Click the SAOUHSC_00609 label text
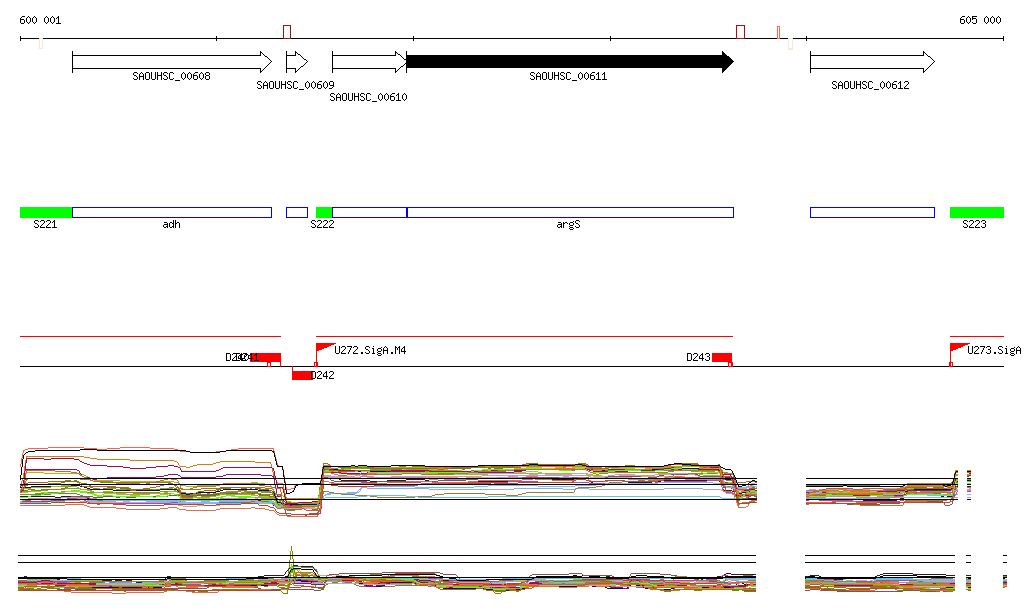The height and width of the screenshot is (611, 1024). coord(295,86)
